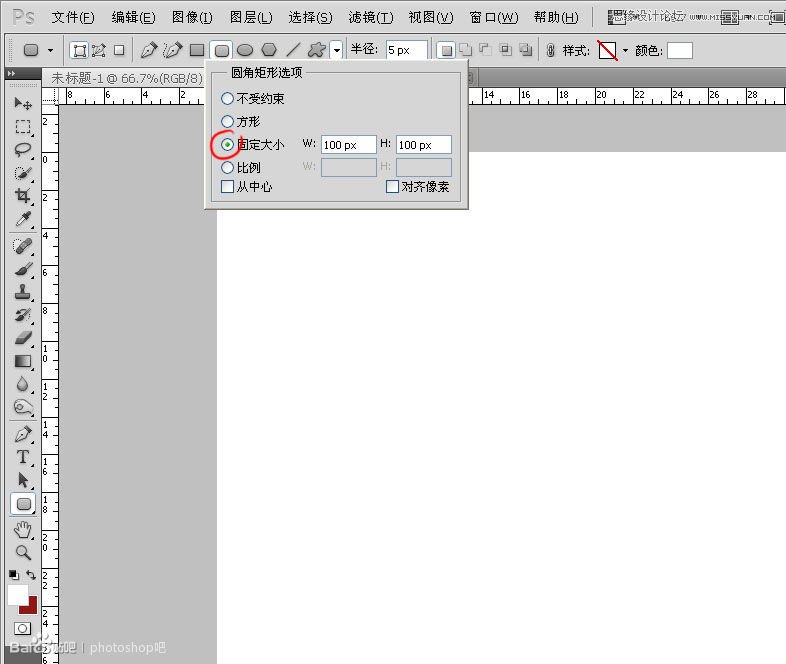
Task: Open geometry options dropdown arrow
Action: (337, 50)
